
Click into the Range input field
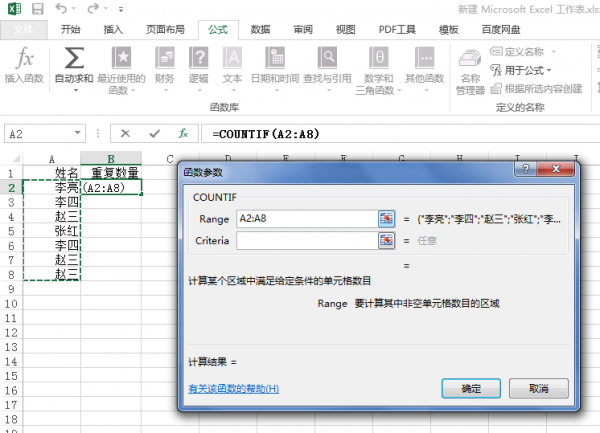coord(307,219)
